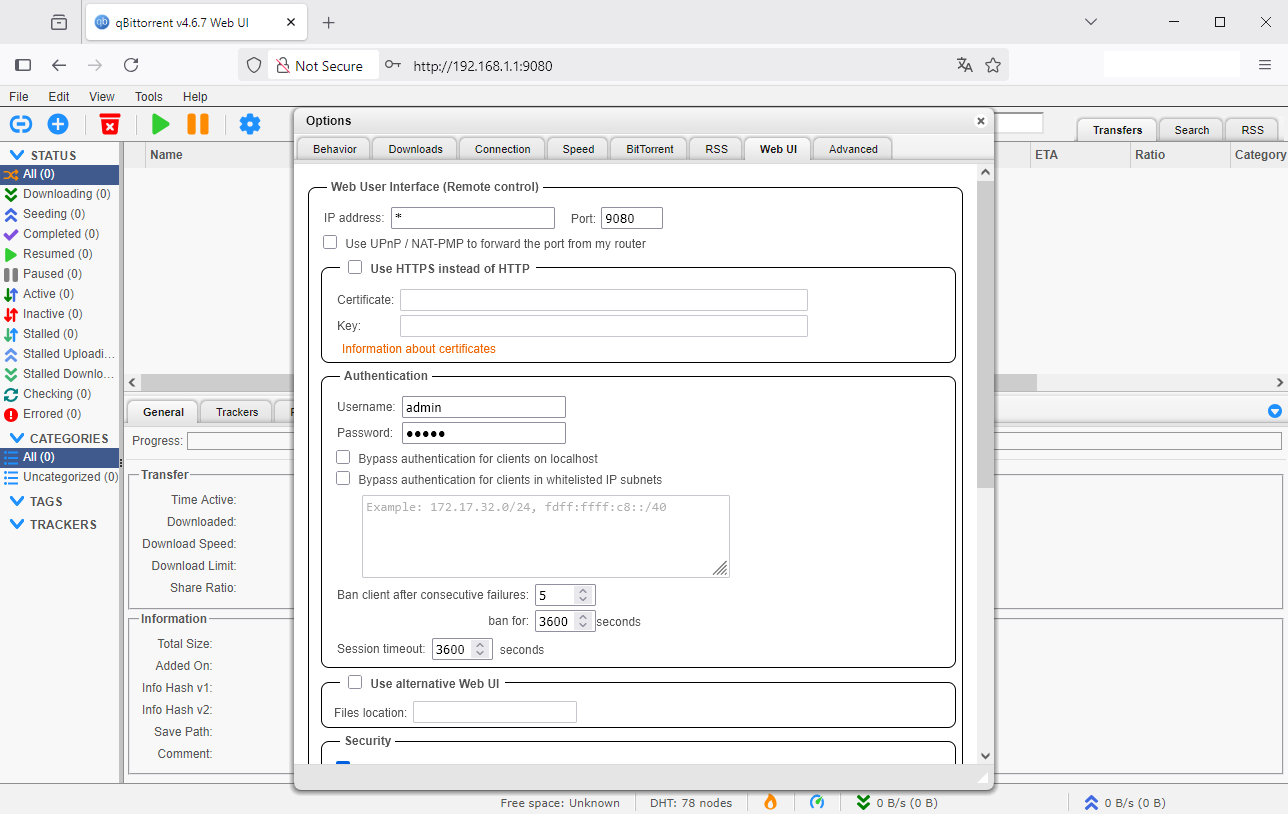
Task: Click the orange Pause toolbar icon
Action: (x=198, y=124)
